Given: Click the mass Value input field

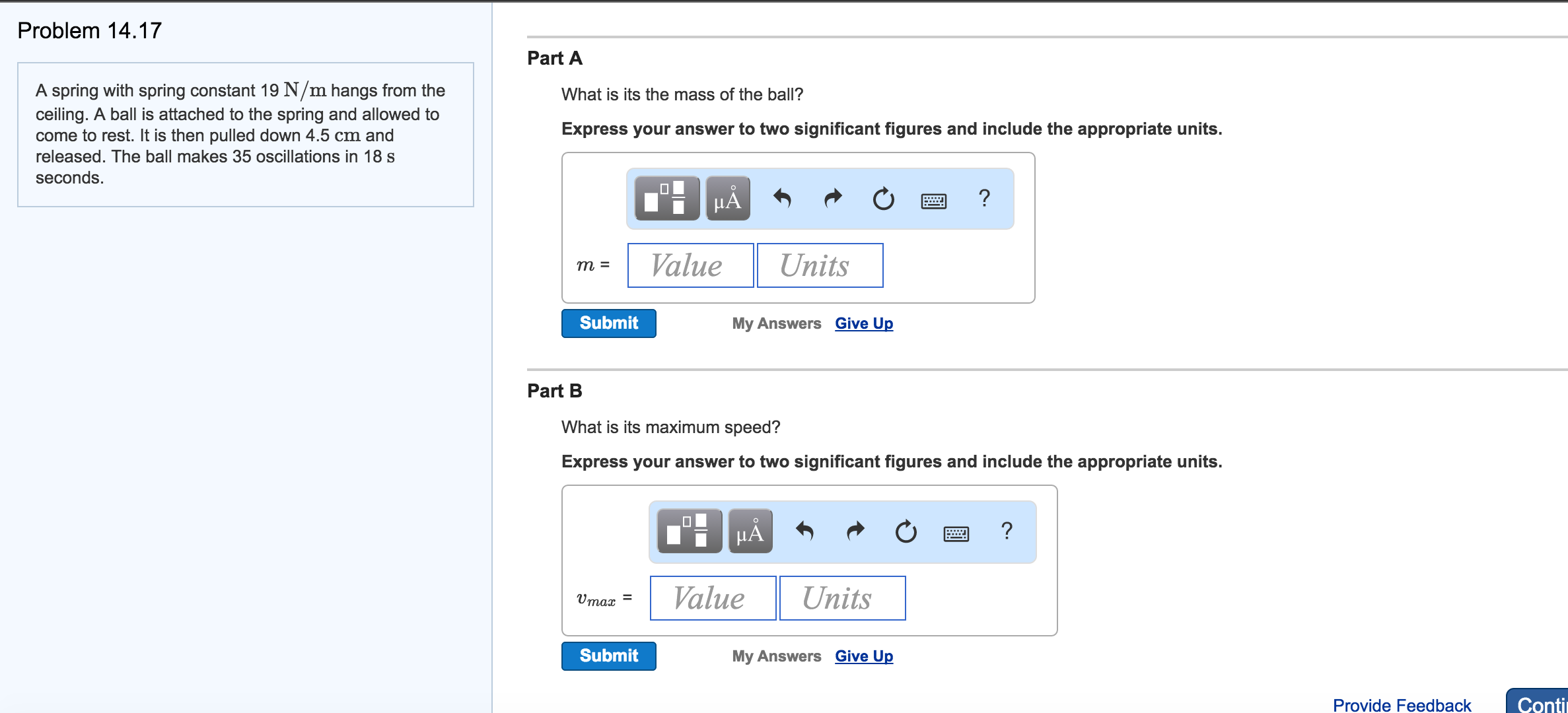Looking at the screenshot, I should (x=690, y=265).
